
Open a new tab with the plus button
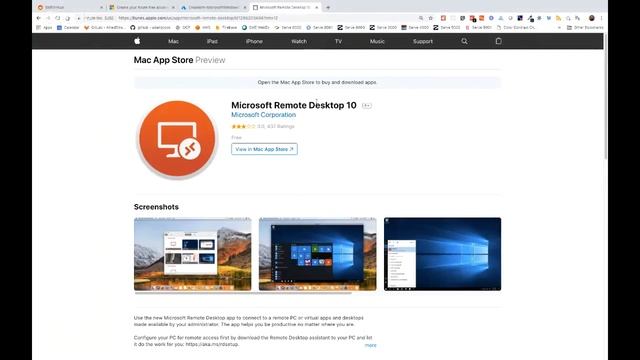click(328, 7)
